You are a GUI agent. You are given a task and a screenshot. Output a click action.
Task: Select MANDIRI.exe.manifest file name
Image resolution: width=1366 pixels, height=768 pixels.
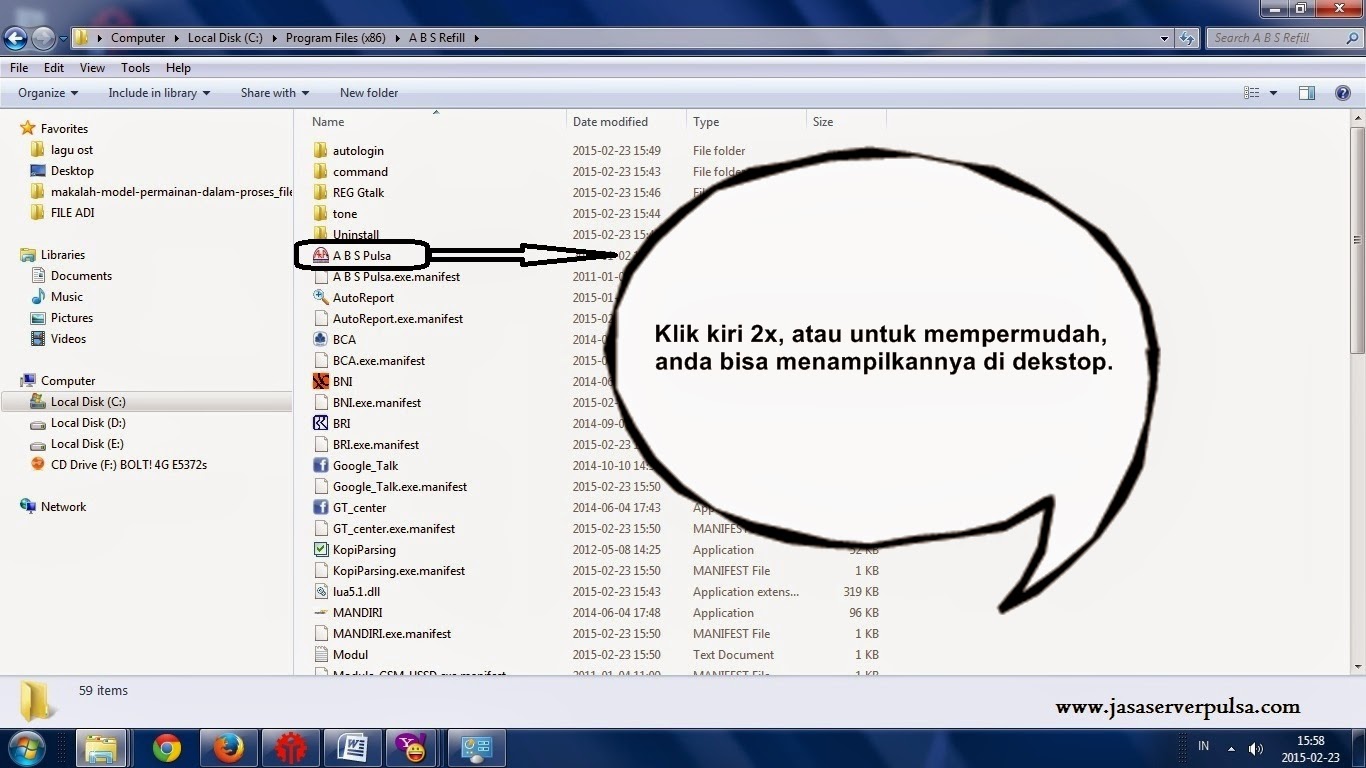392,633
